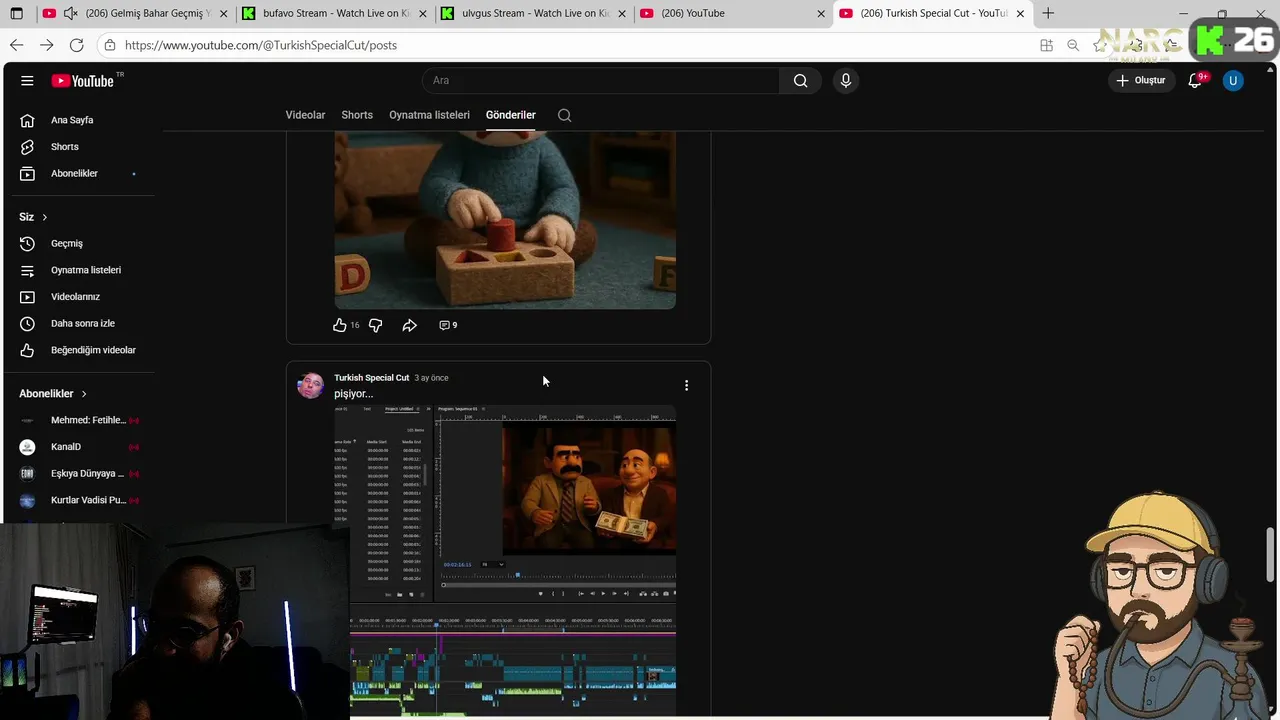Go back in the browser
The image size is (1280, 720).
click(x=16, y=45)
